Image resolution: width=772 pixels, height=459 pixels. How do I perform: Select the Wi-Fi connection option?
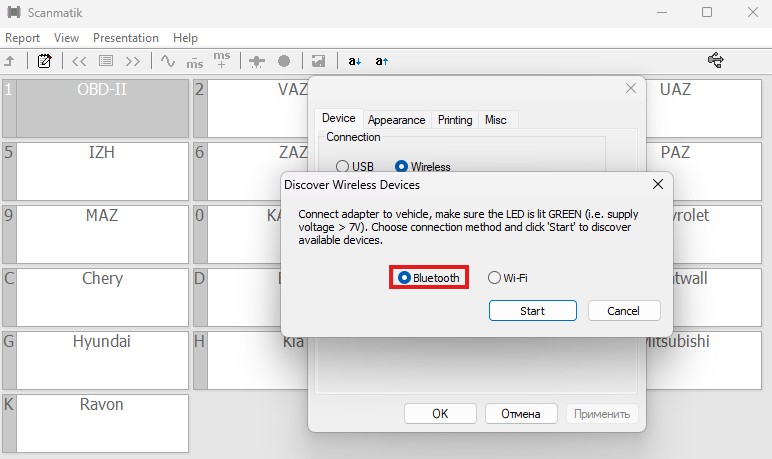coord(494,278)
